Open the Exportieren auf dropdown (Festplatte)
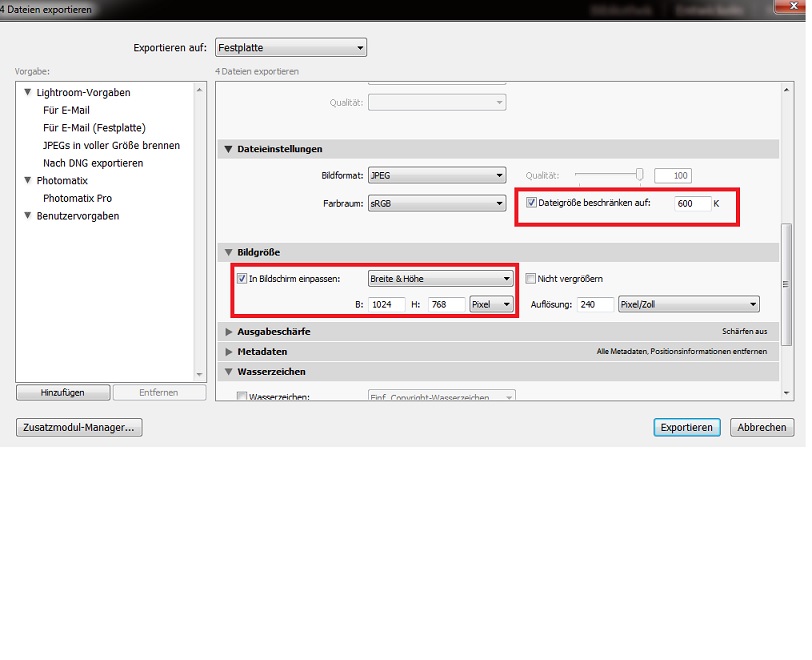812x660 pixels. click(291, 48)
